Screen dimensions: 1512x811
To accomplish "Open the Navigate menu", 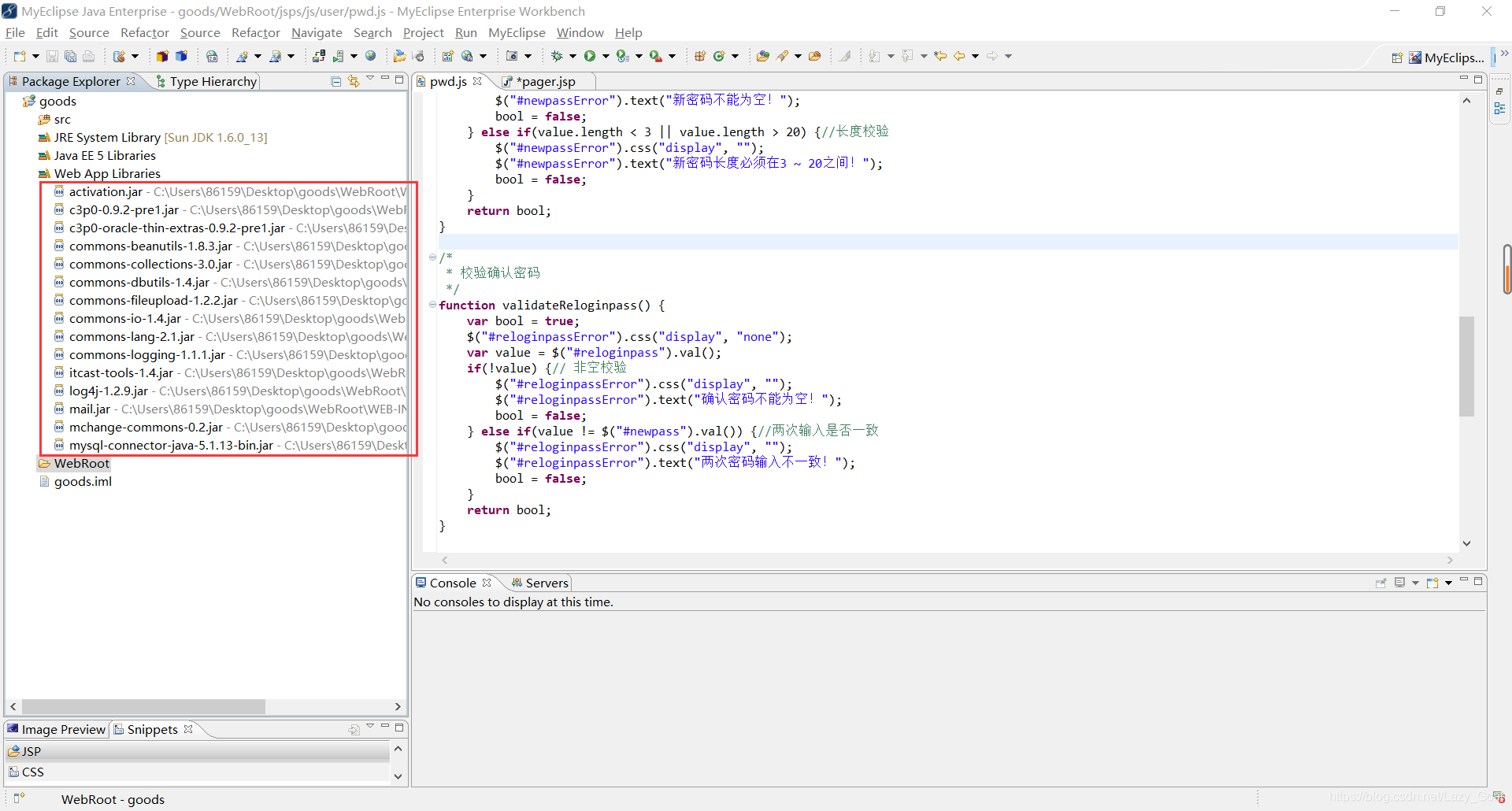I will click(317, 32).
